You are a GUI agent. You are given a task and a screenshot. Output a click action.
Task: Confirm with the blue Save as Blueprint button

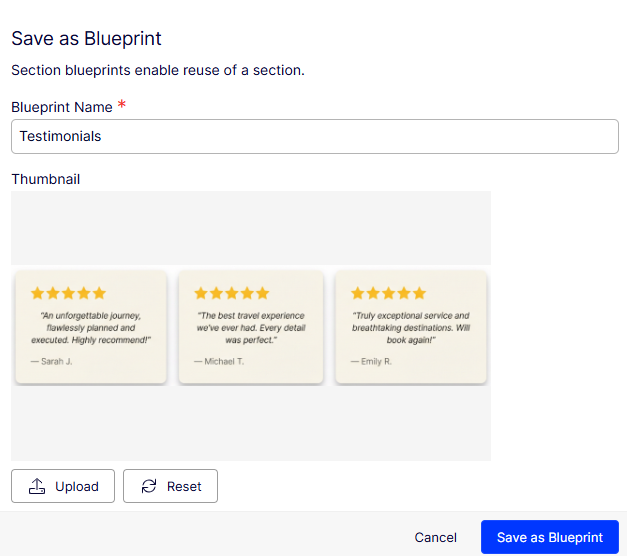(x=550, y=537)
